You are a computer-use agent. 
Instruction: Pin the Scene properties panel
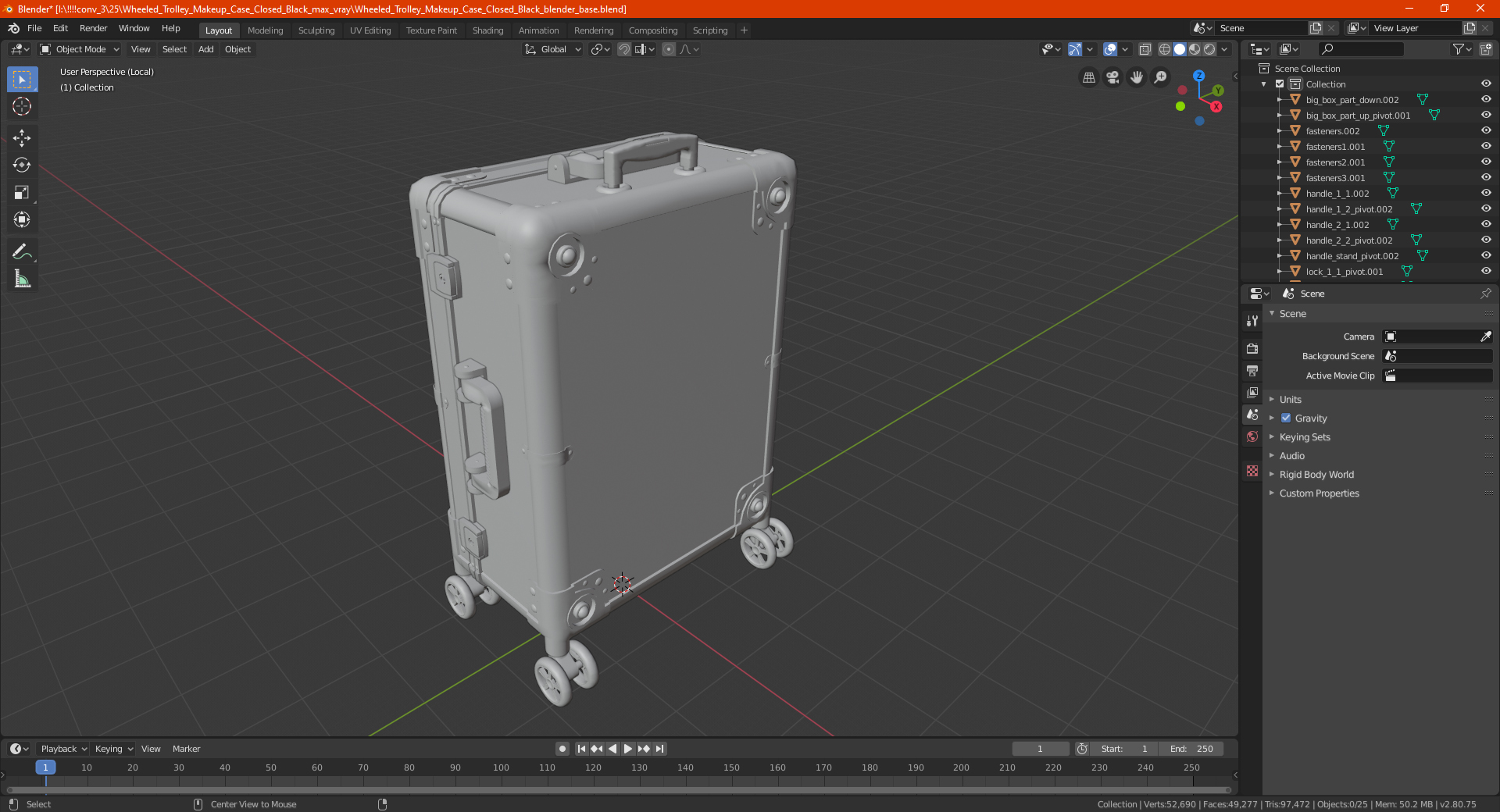1485,294
